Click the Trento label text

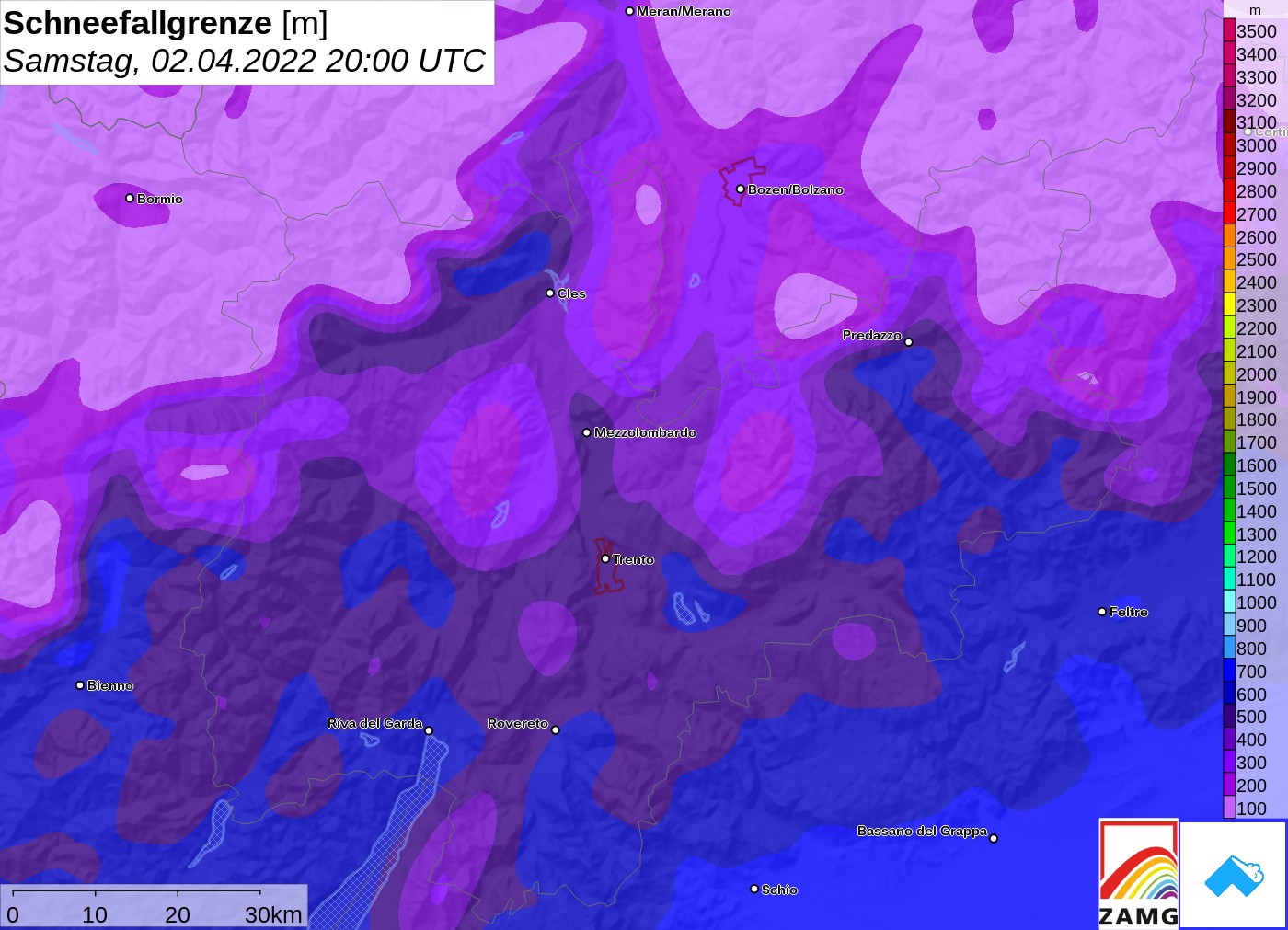[x=633, y=559]
